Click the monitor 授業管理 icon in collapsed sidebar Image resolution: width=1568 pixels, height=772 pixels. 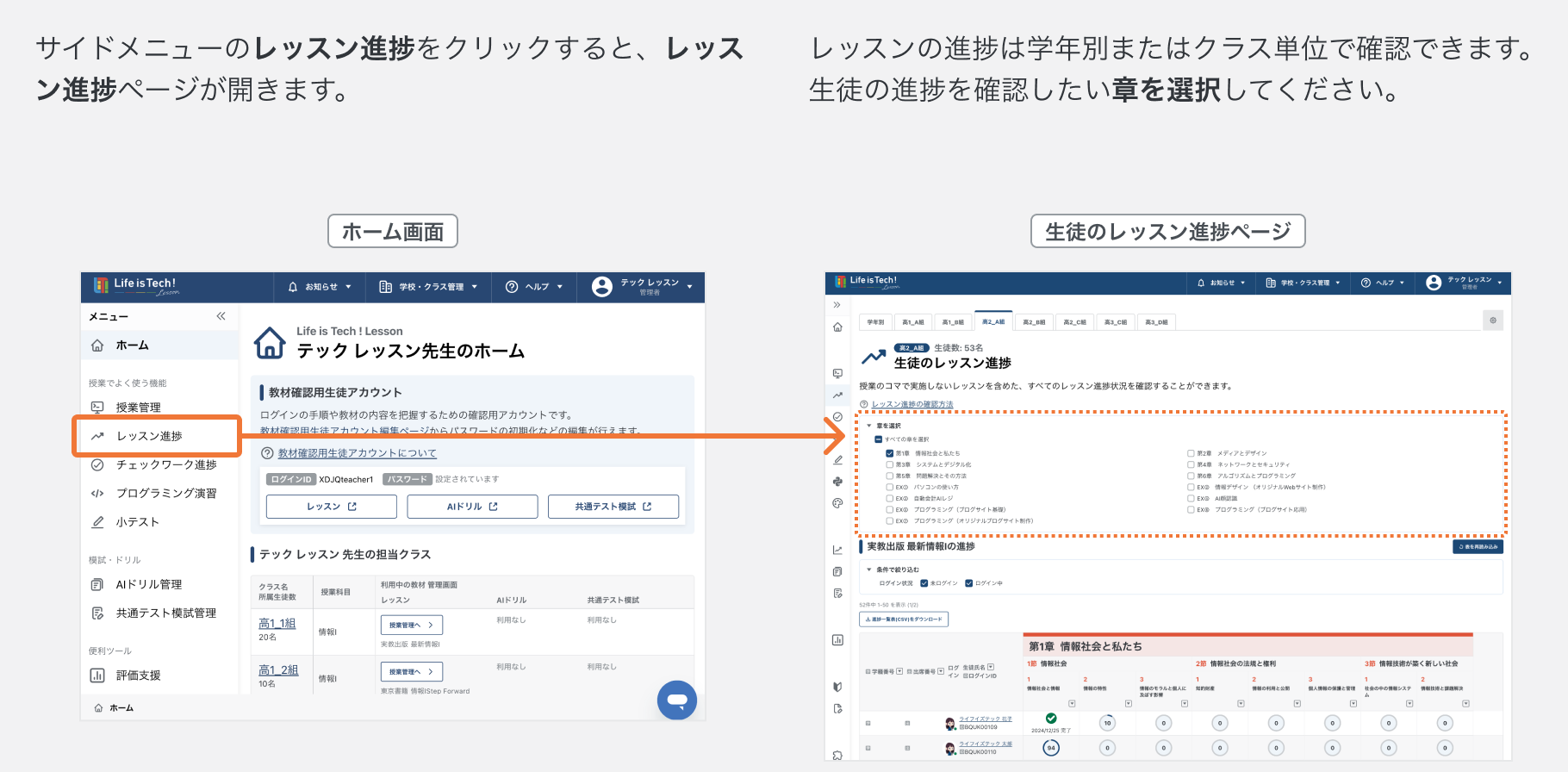pyautogui.click(x=837, y=373)
